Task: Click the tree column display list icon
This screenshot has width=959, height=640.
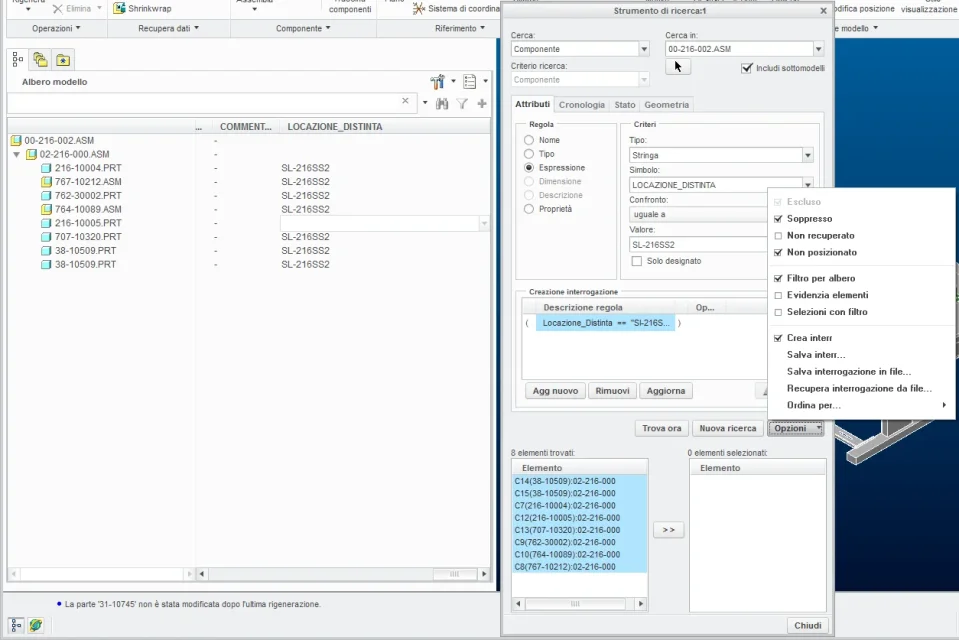Action: pos(470,81)
